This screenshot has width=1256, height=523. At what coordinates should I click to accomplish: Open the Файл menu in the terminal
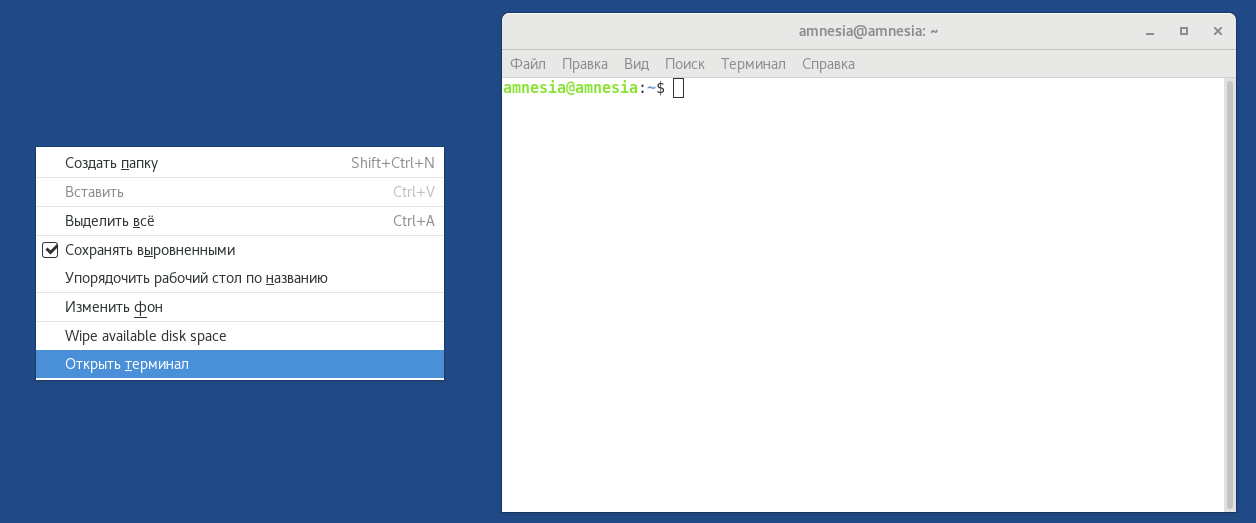click(527, 64)
